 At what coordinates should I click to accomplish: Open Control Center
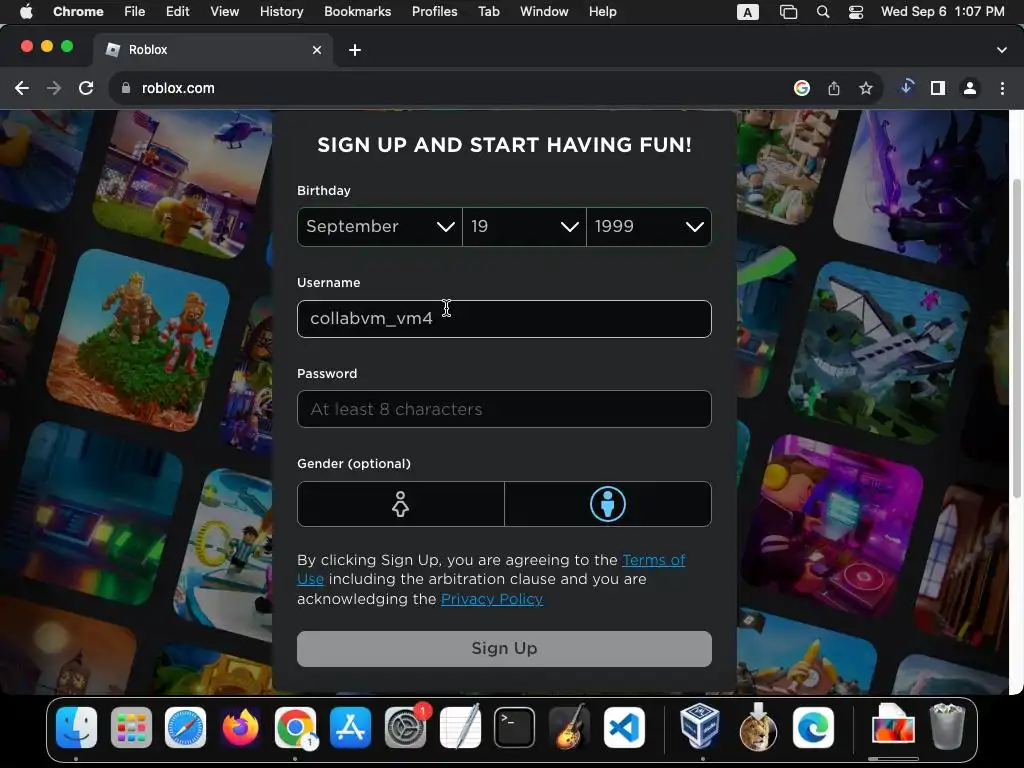tap(856, 12)
